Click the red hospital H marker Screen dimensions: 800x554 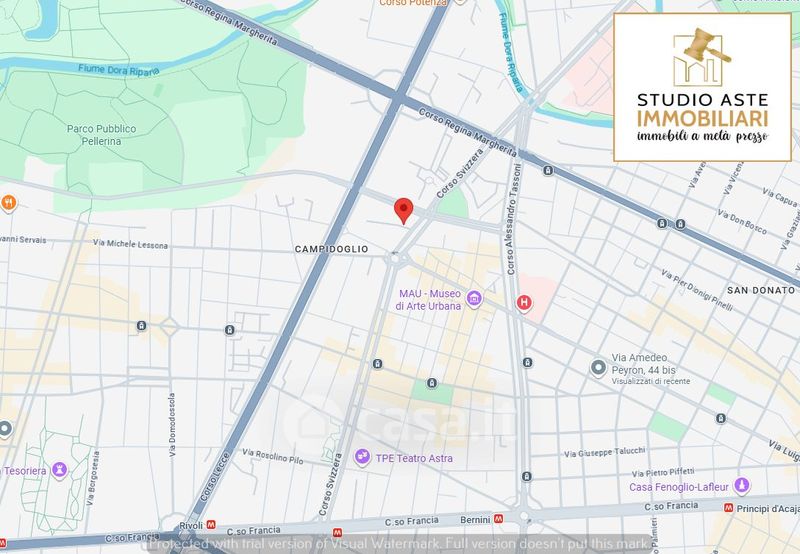[522, 302]
